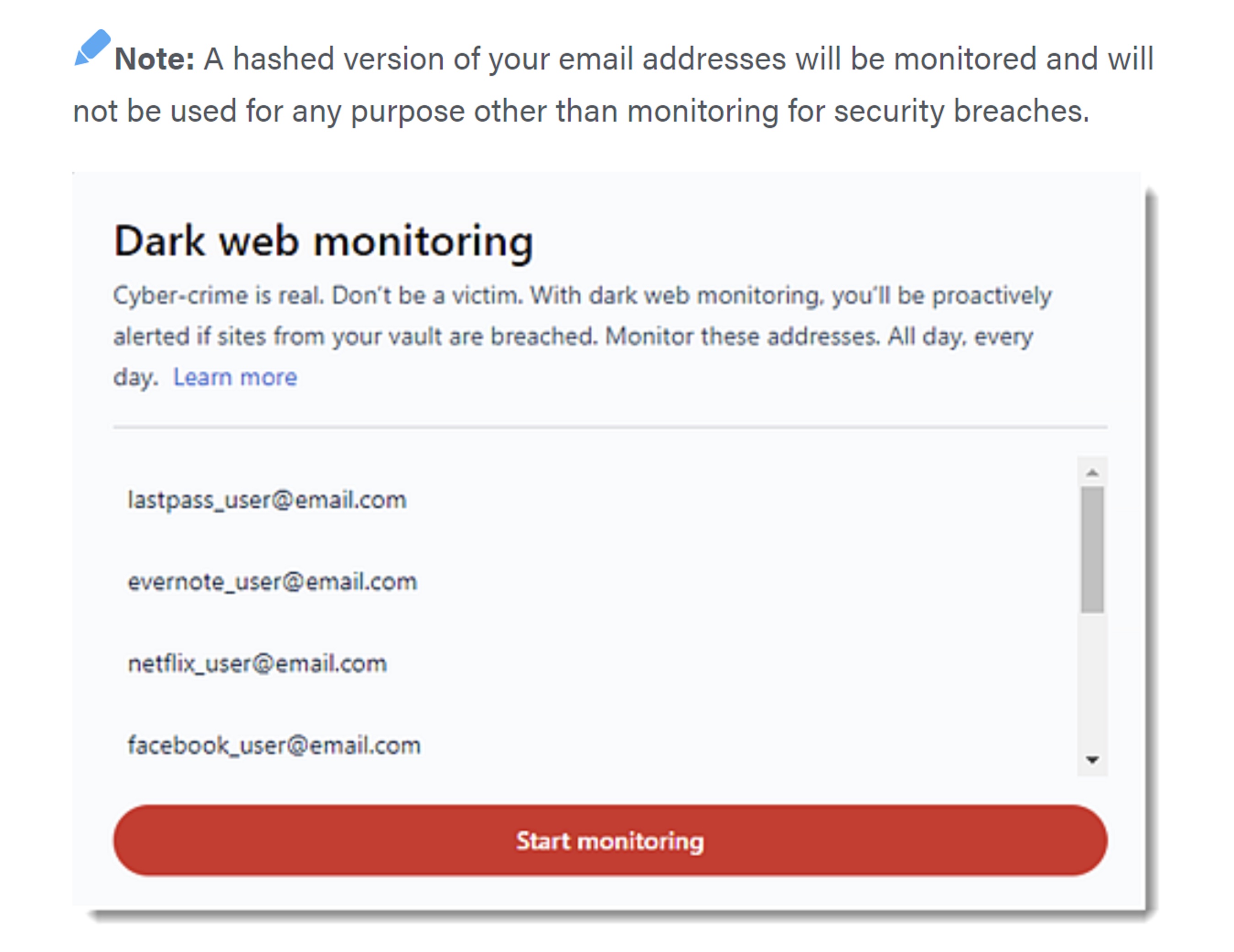Open the Learn more link
1234x952 pixels.
pyautogui.click(x=235, y=377)
